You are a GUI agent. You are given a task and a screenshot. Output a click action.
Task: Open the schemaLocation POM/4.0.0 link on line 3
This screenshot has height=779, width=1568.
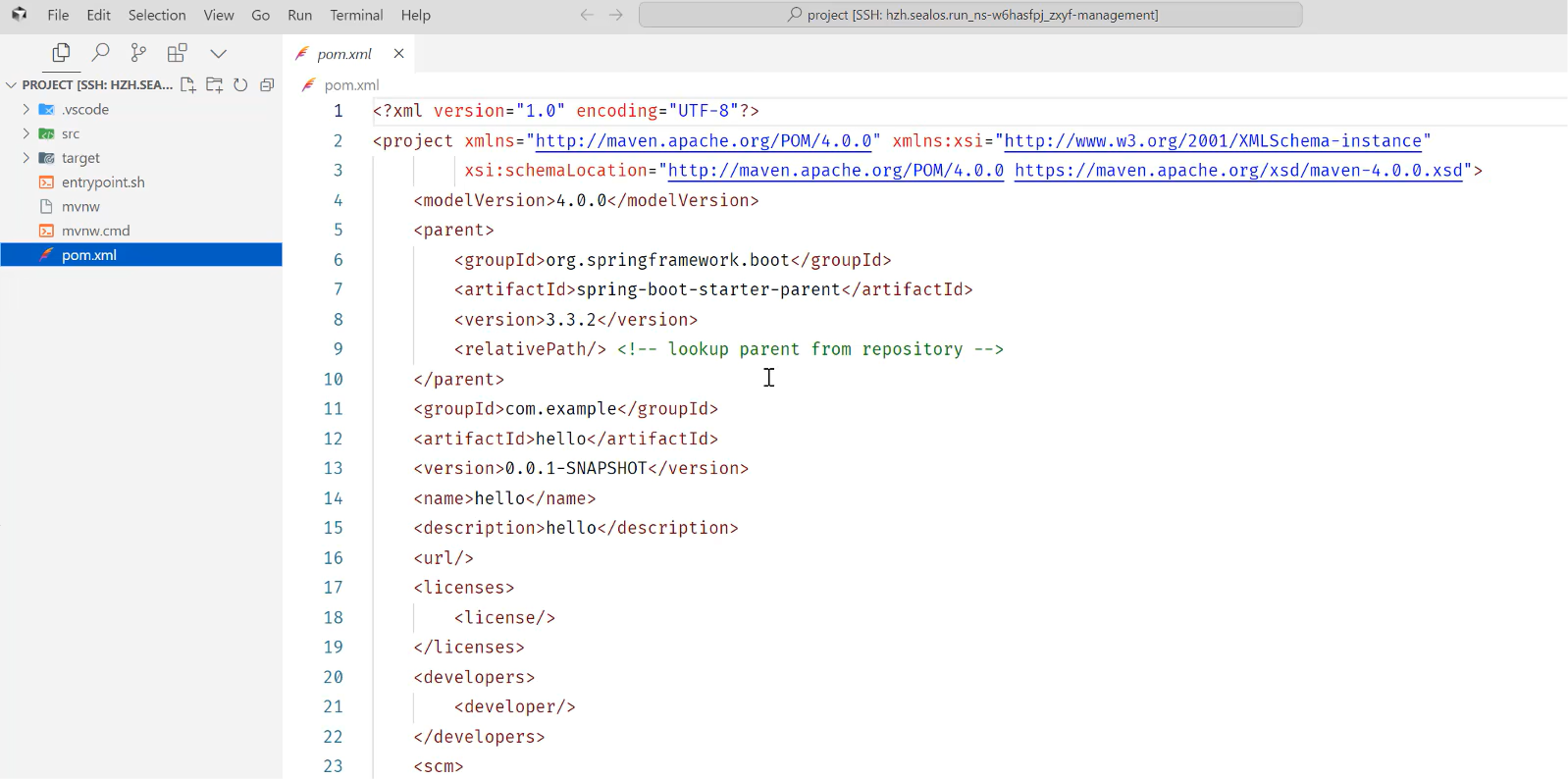(836, 171)
